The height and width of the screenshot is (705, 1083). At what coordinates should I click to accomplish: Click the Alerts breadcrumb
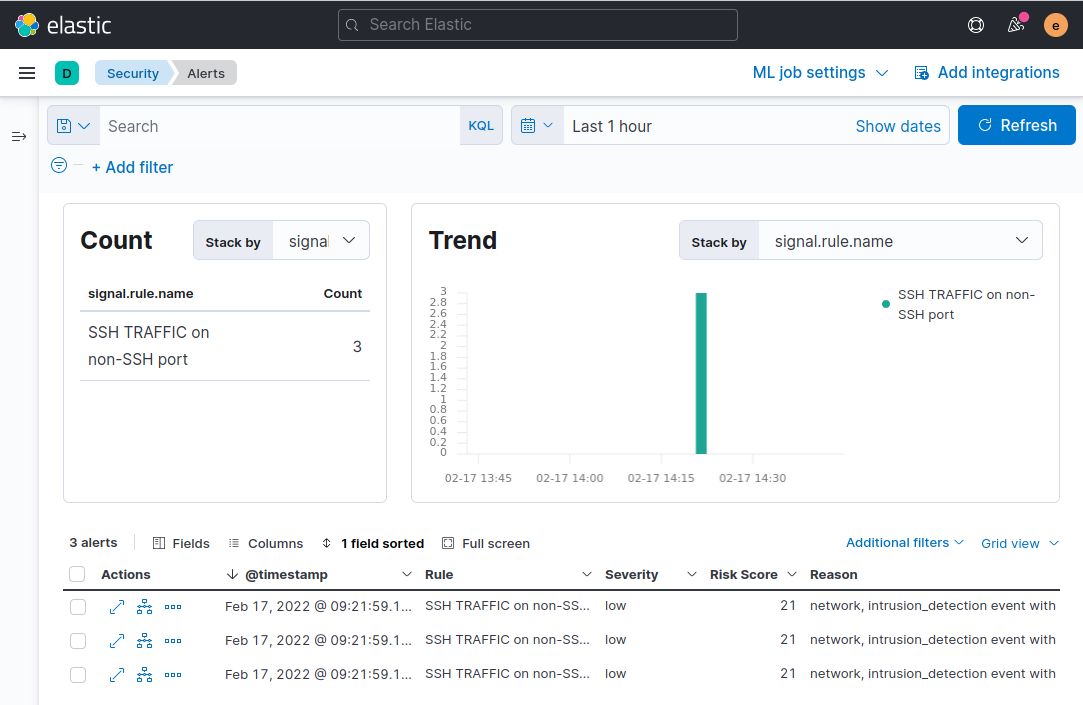coord(206,73)
